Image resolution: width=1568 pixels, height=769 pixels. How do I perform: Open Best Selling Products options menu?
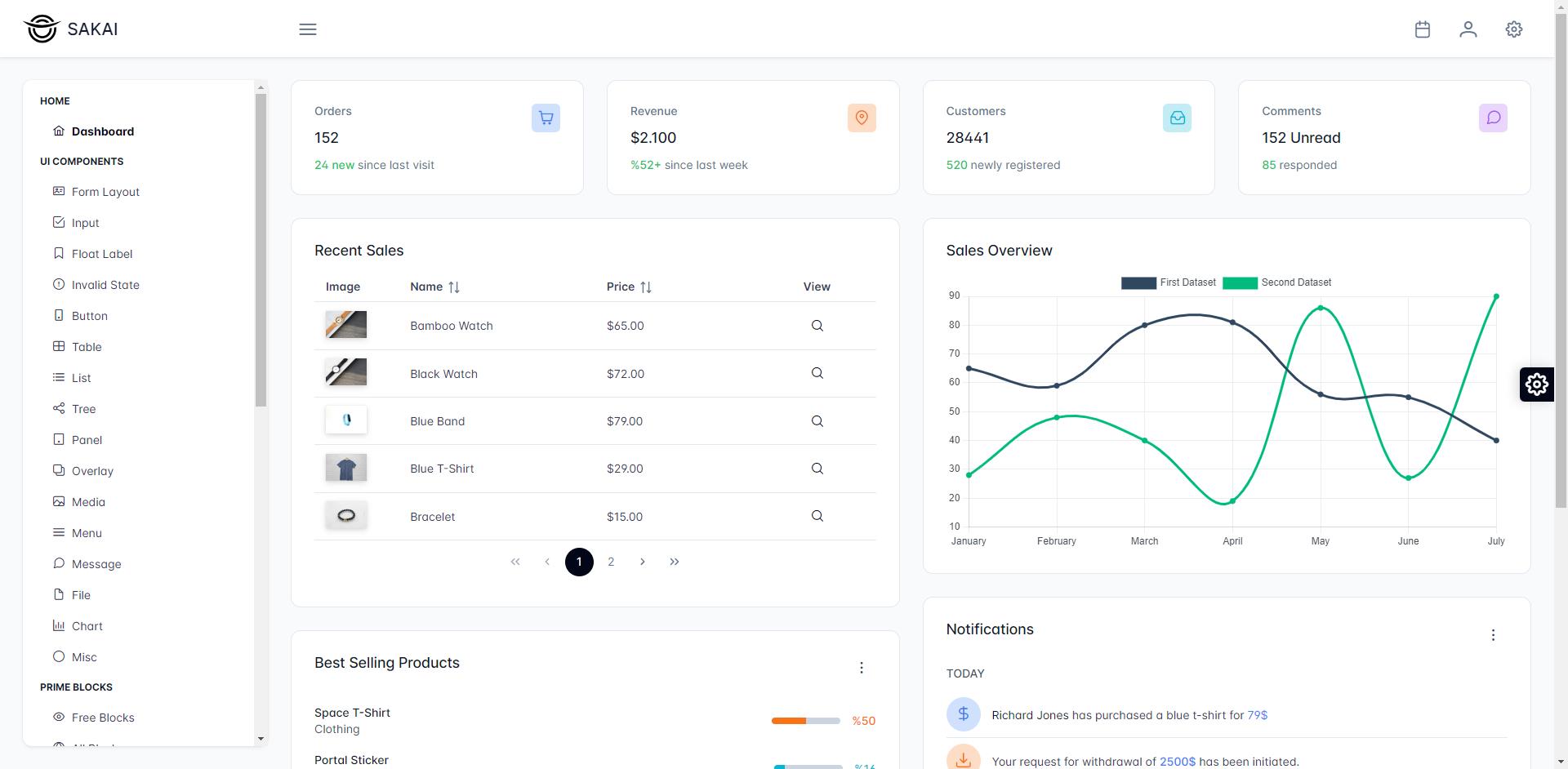click(861, 668)
